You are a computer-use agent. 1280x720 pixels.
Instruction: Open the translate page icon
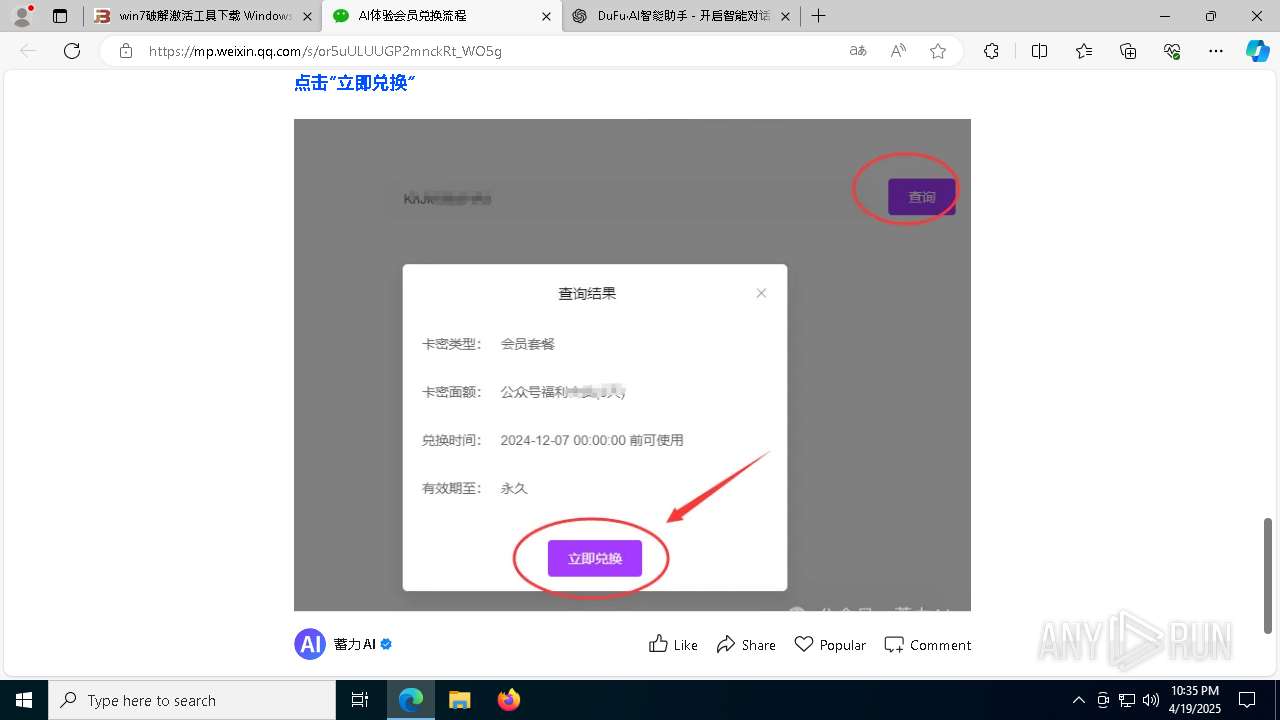858,51
